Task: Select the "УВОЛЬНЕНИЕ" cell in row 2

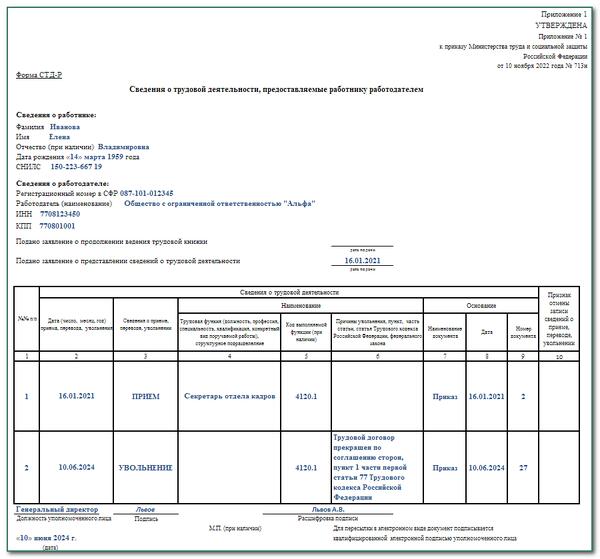Action: tap(145, 467)
